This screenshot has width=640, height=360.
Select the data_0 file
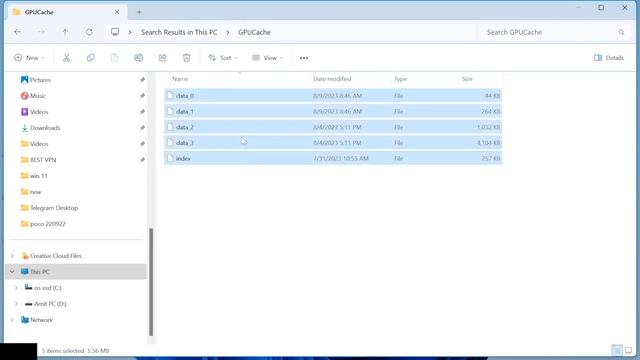[333, 96]
